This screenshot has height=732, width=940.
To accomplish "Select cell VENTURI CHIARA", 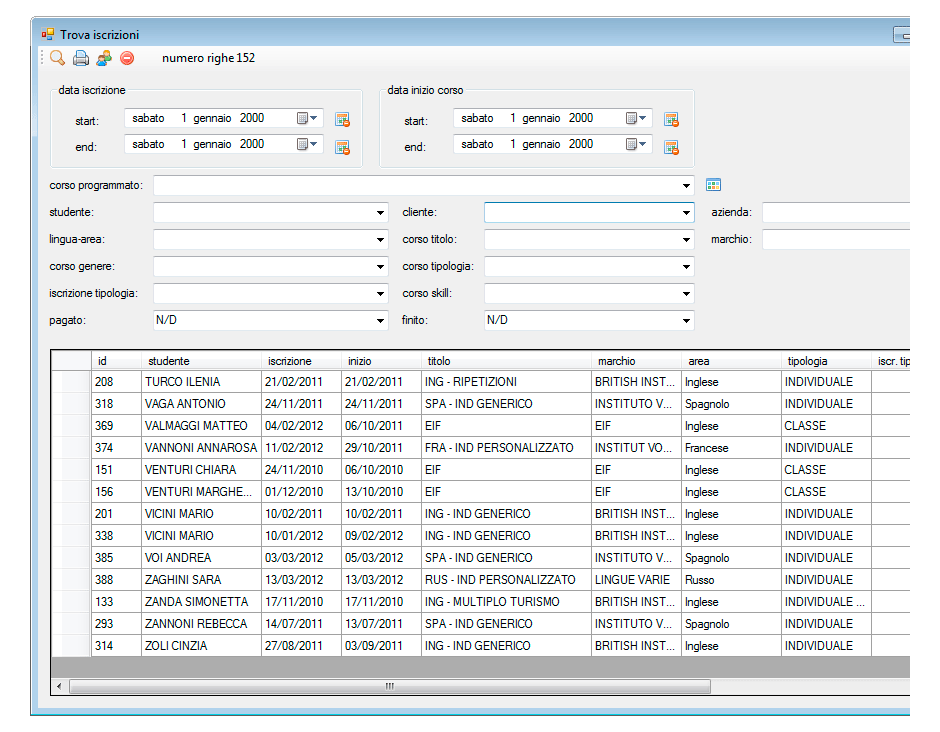I will [x=201, y=470].
